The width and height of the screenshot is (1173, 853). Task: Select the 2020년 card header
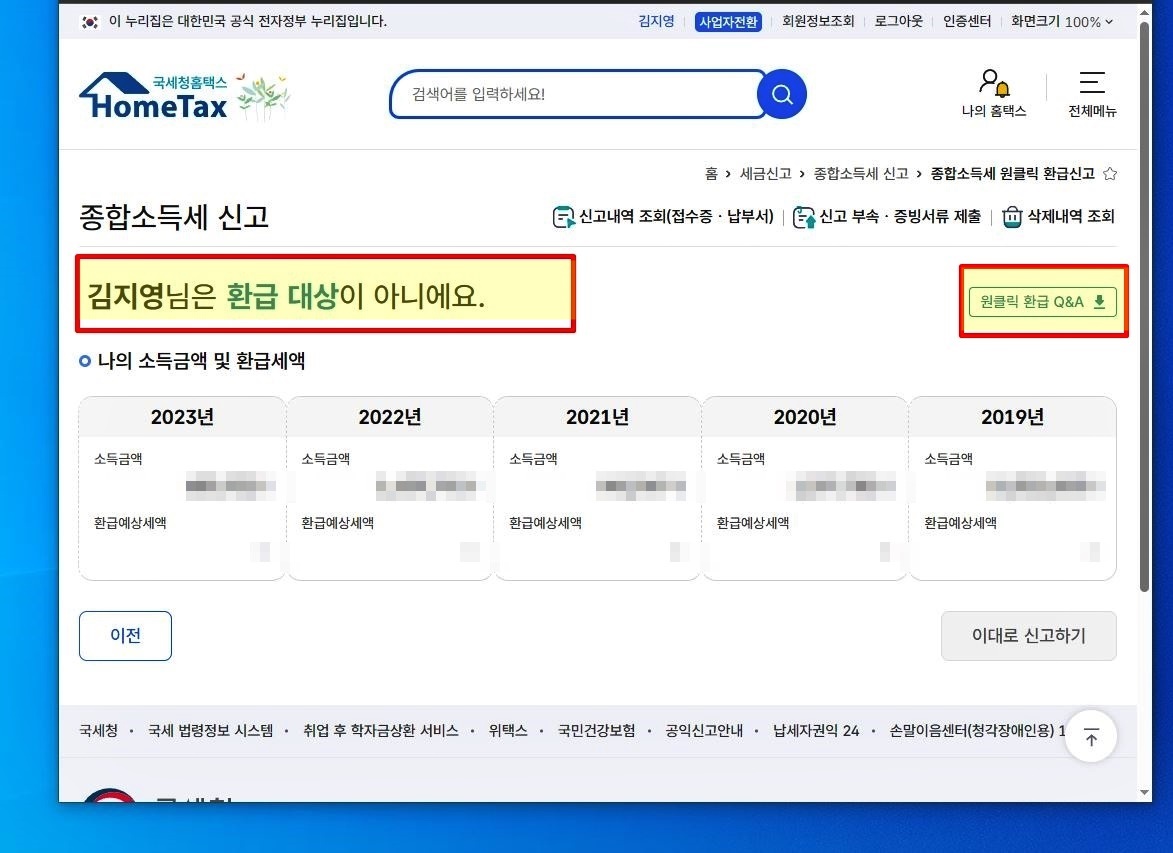(805, 417)
